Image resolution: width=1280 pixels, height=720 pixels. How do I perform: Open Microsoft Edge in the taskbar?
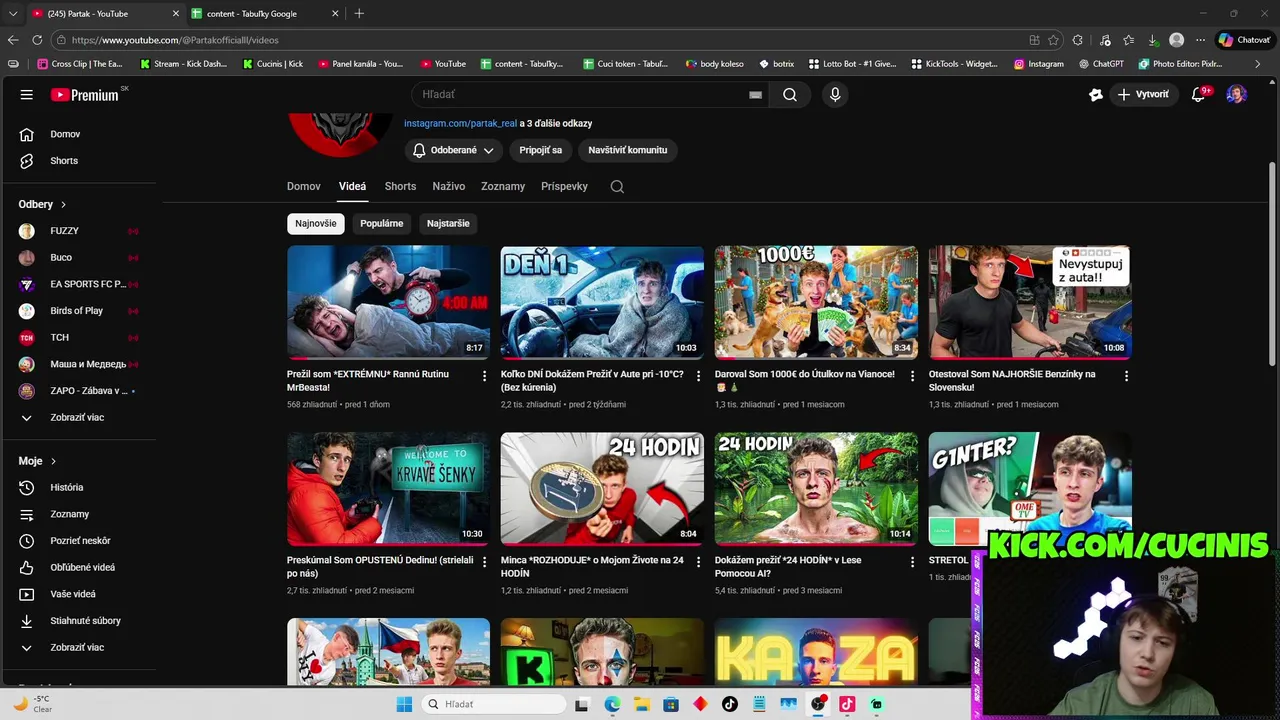(612, 704)
